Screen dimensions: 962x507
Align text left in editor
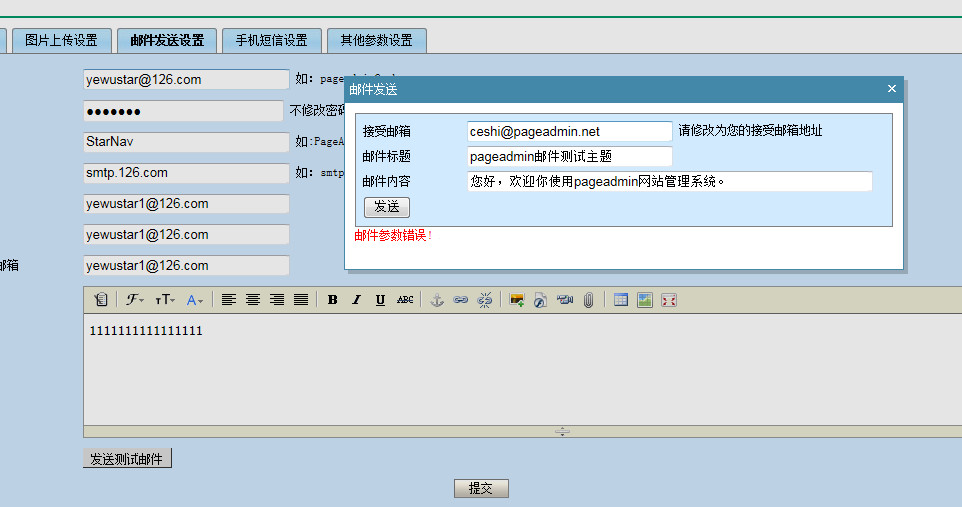(x=229, y=300)
